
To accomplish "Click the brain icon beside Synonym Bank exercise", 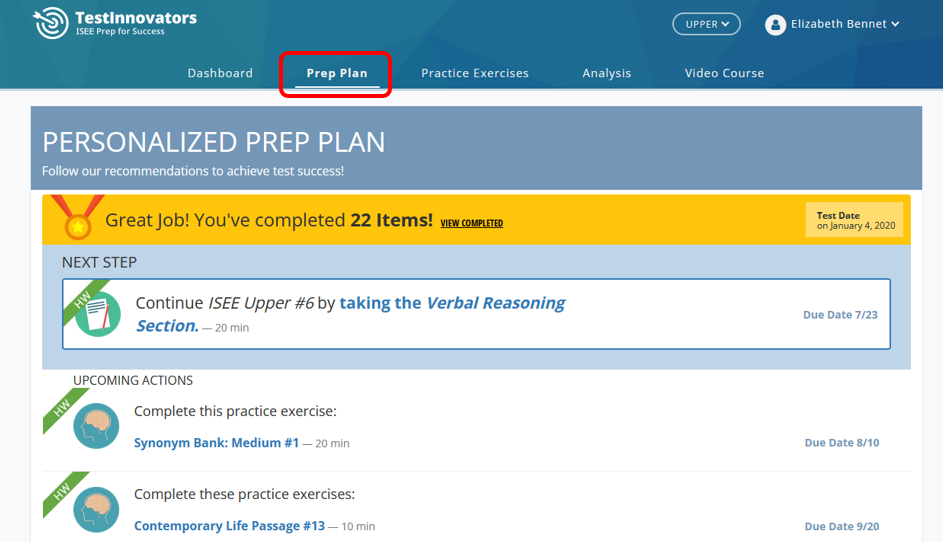I will point(96,426).
